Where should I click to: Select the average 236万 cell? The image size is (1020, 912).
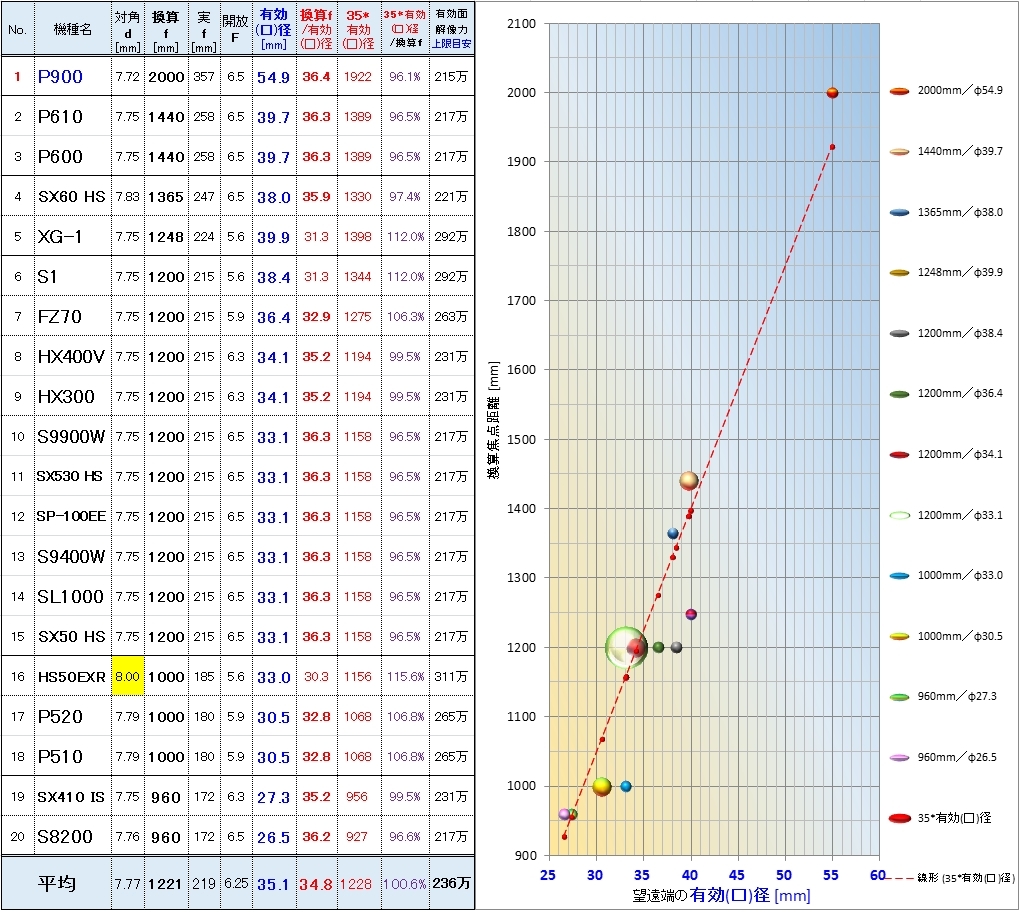coord(451,883)
